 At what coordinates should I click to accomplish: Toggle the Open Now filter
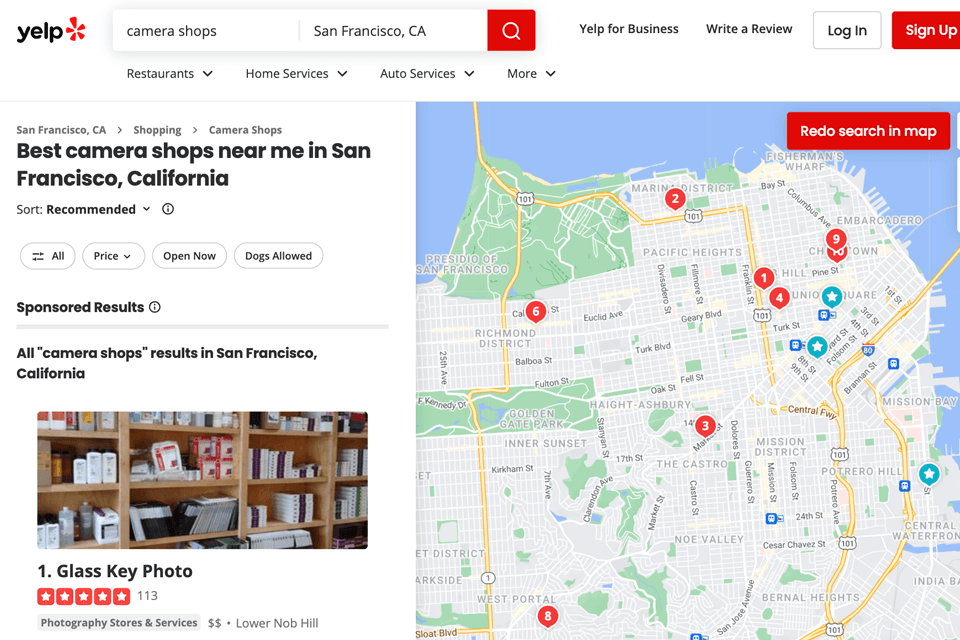click(x=189, y=256)
